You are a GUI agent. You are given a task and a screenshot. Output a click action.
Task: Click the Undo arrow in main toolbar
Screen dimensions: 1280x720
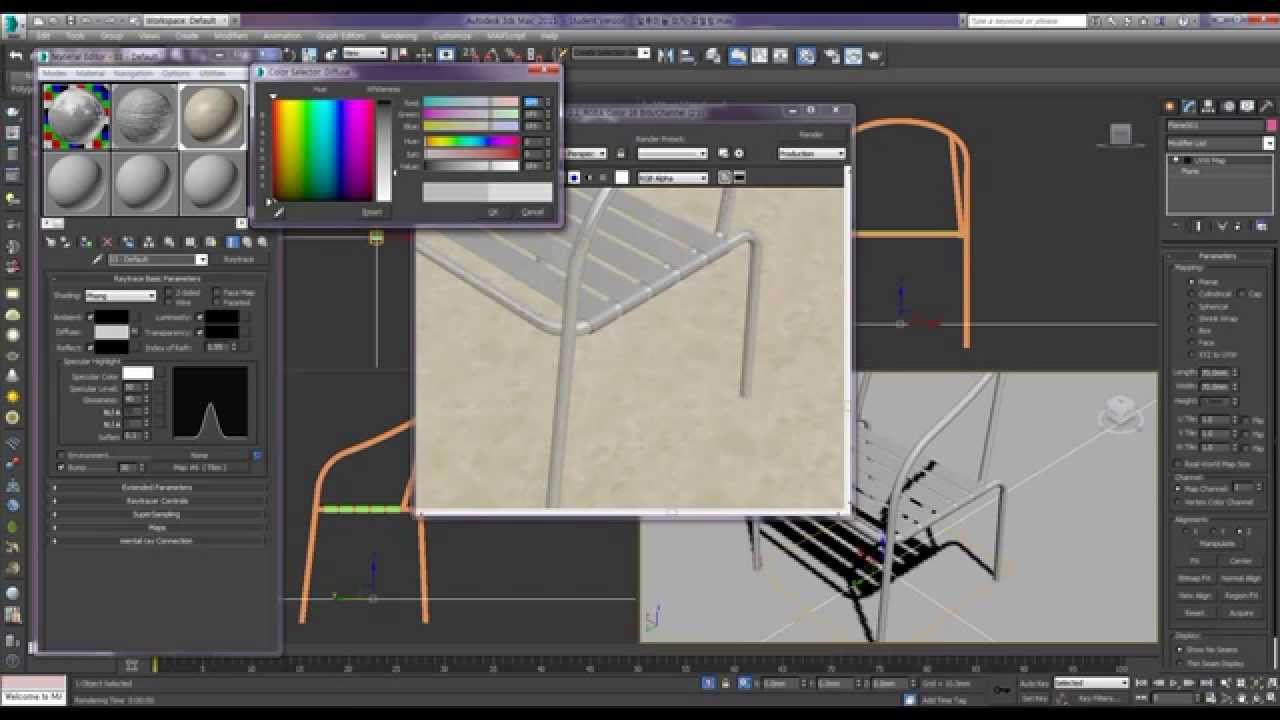(15, 55)
